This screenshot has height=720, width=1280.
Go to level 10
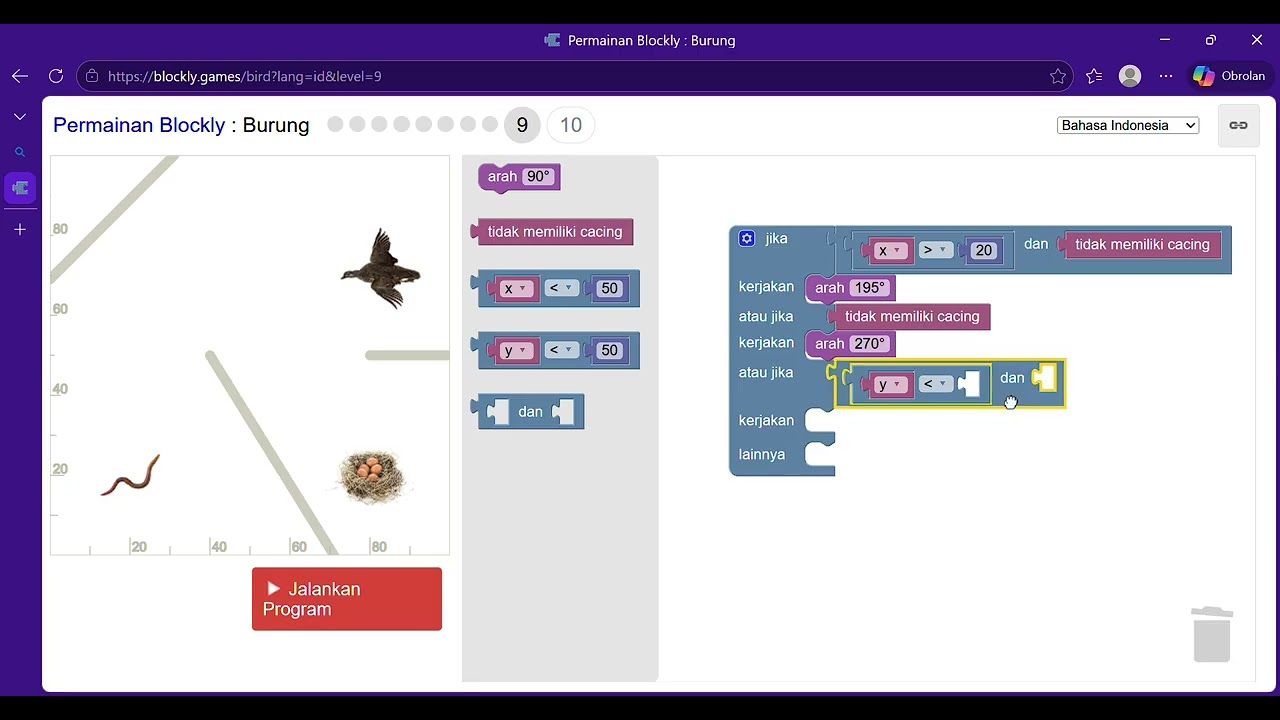(571, 125)
